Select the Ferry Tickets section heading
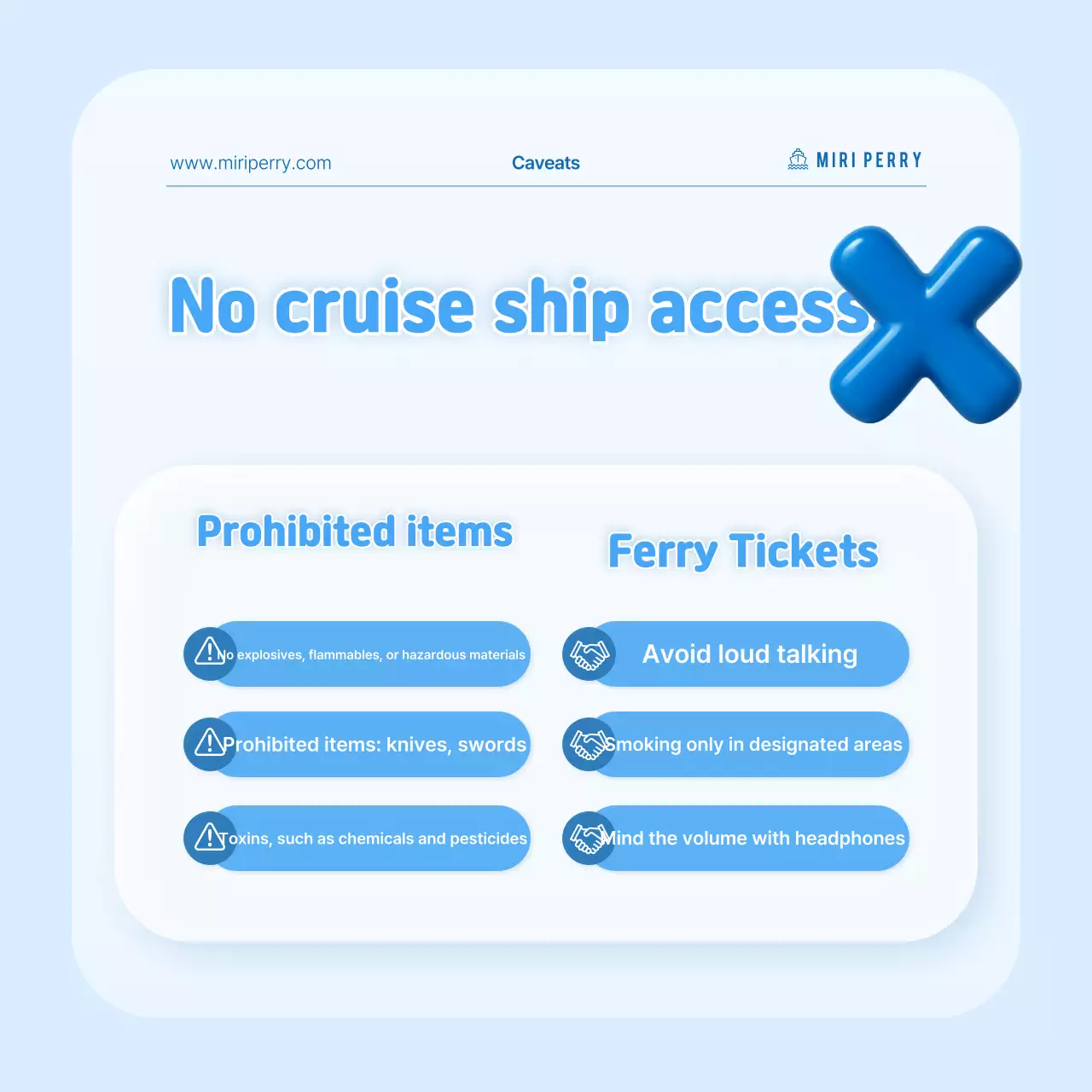This screenshot has height=1092, width=1092. tap(743, 551)
